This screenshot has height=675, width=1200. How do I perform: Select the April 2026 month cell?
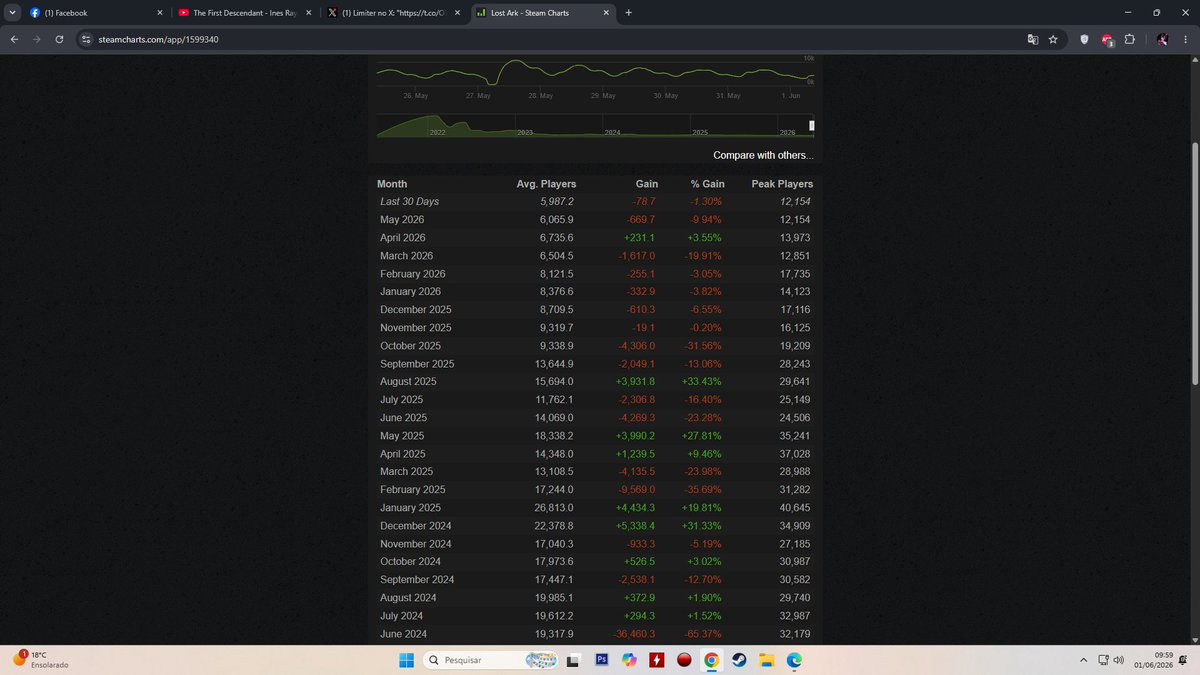click(x=405, y=237)
